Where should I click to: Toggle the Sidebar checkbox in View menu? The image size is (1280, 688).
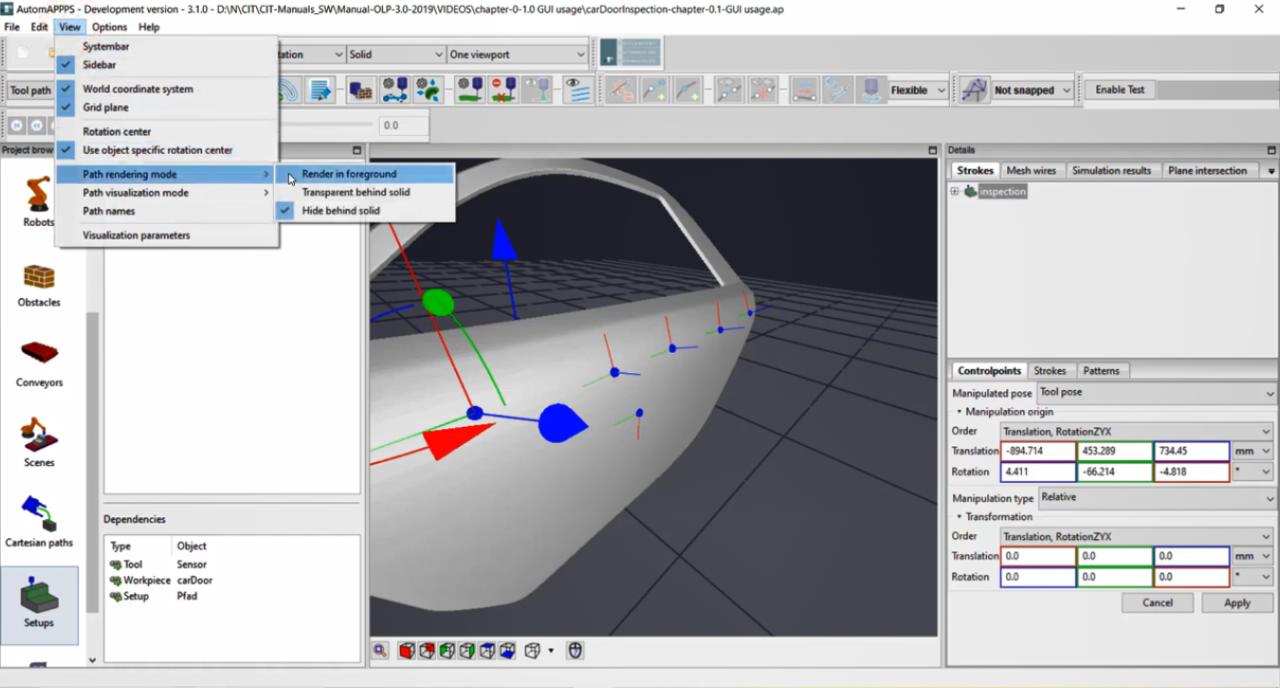[x=99, y=65]
